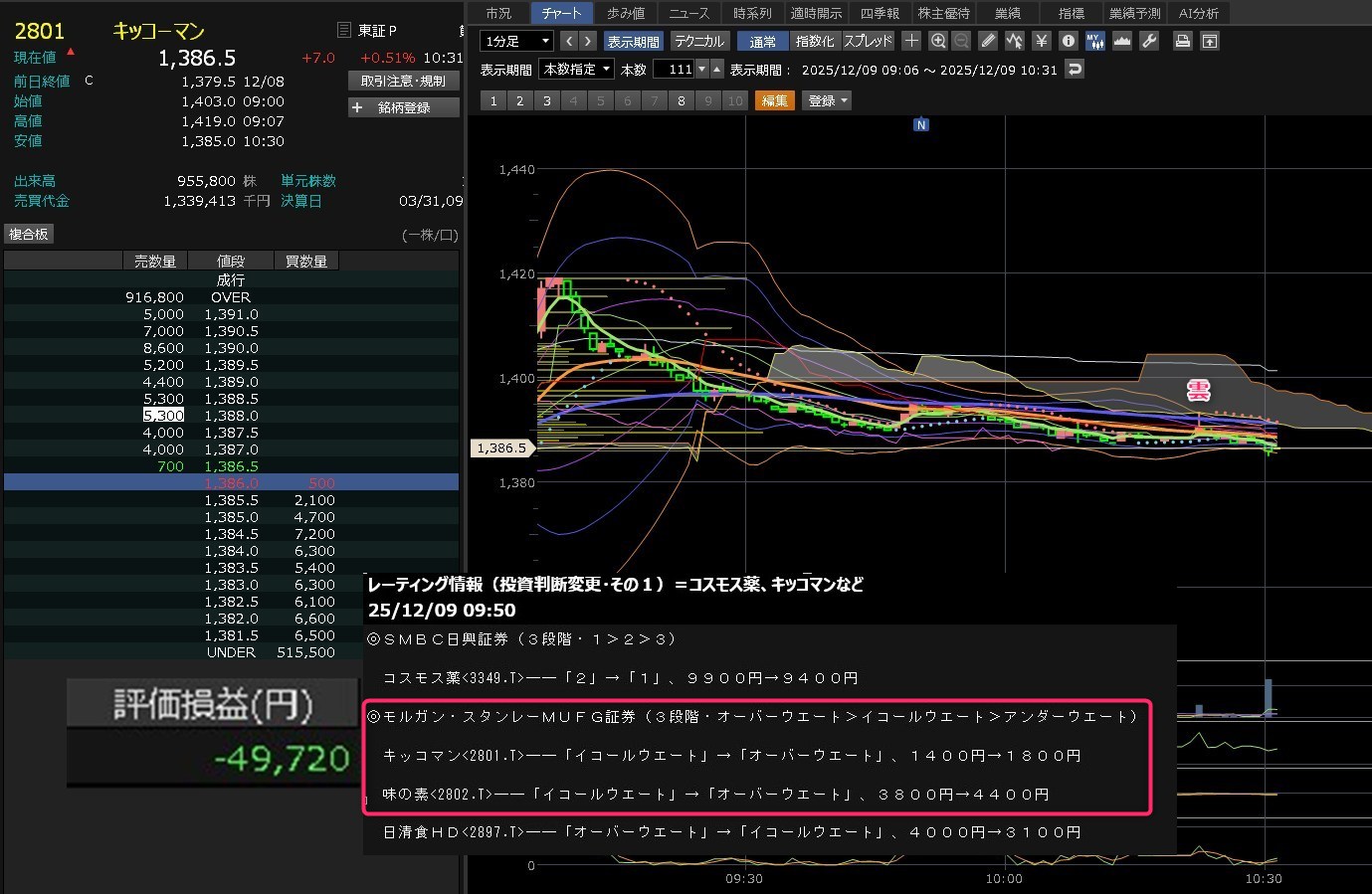Click the 本数 input field showing 111
The width and height of the screenshot is (1372, 894).
click(x=675, y=70)
